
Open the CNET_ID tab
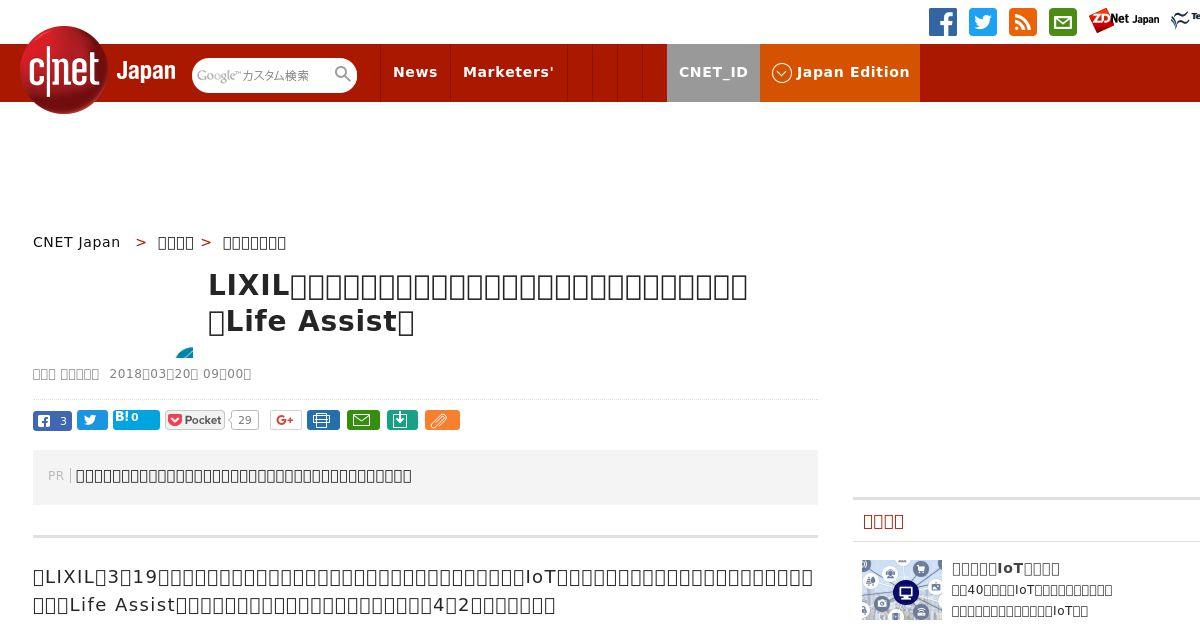tap(713, 72)
